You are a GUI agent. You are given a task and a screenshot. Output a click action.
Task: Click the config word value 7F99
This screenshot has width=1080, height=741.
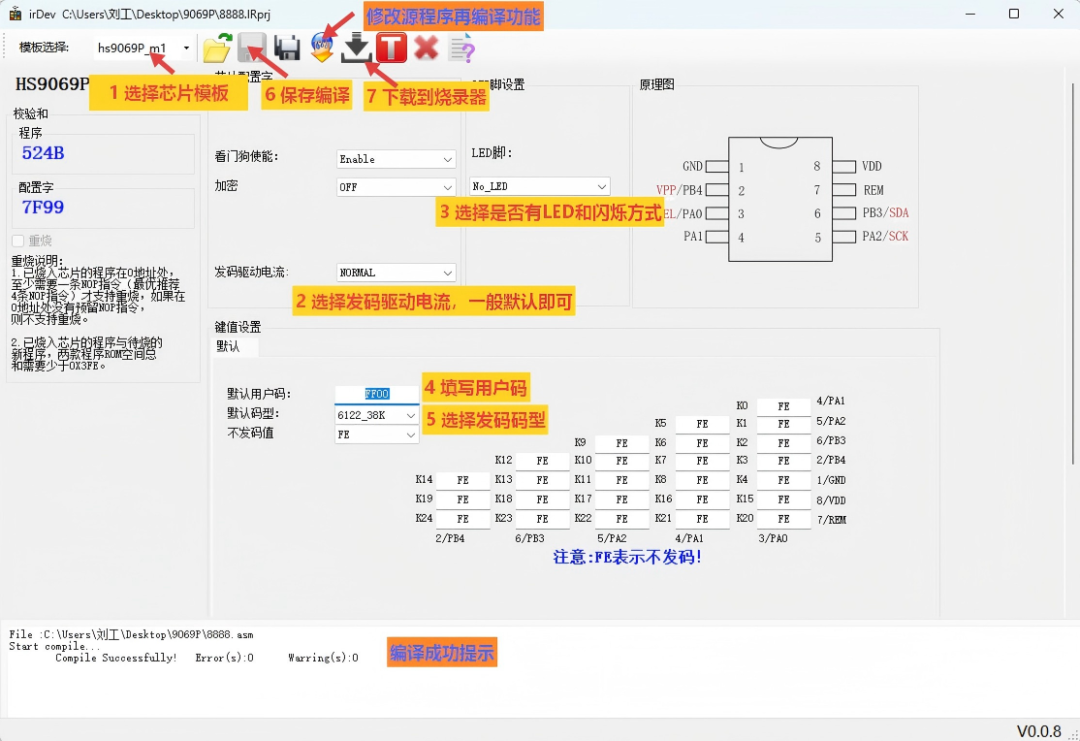coord(43,207)
